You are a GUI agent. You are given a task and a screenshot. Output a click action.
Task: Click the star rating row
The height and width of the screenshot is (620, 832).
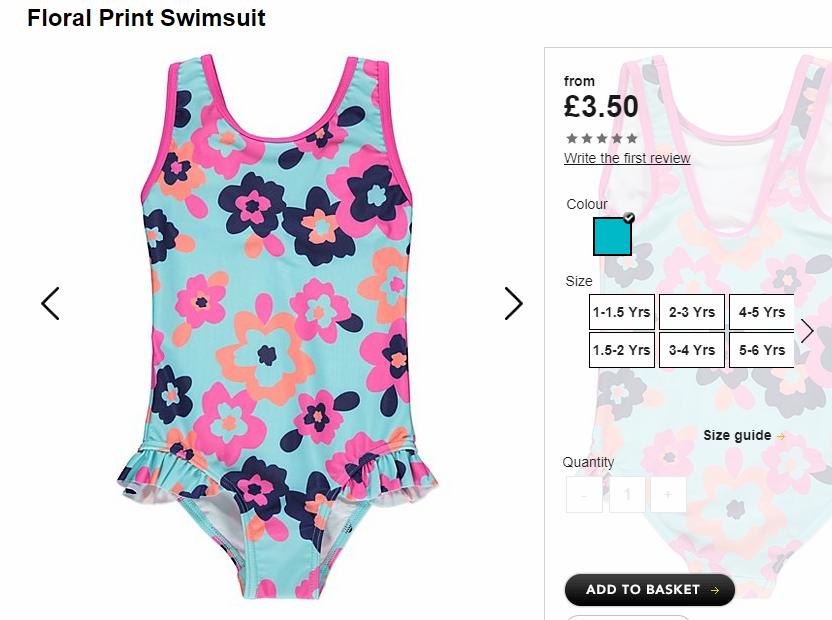click(602, 139)
